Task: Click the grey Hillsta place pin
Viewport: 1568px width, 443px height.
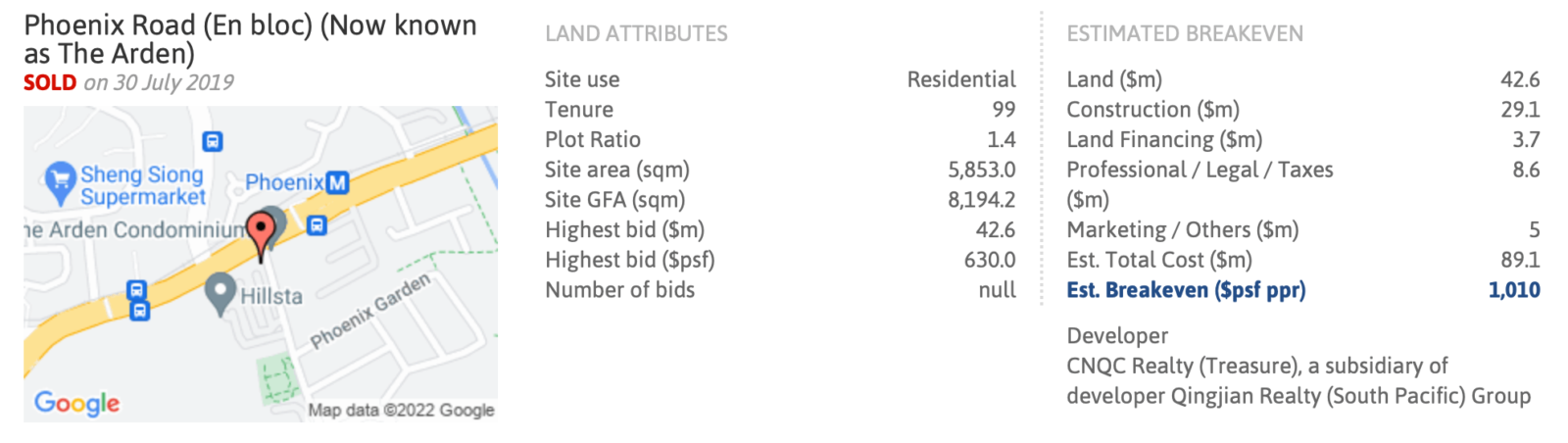Action: (220, 291)
